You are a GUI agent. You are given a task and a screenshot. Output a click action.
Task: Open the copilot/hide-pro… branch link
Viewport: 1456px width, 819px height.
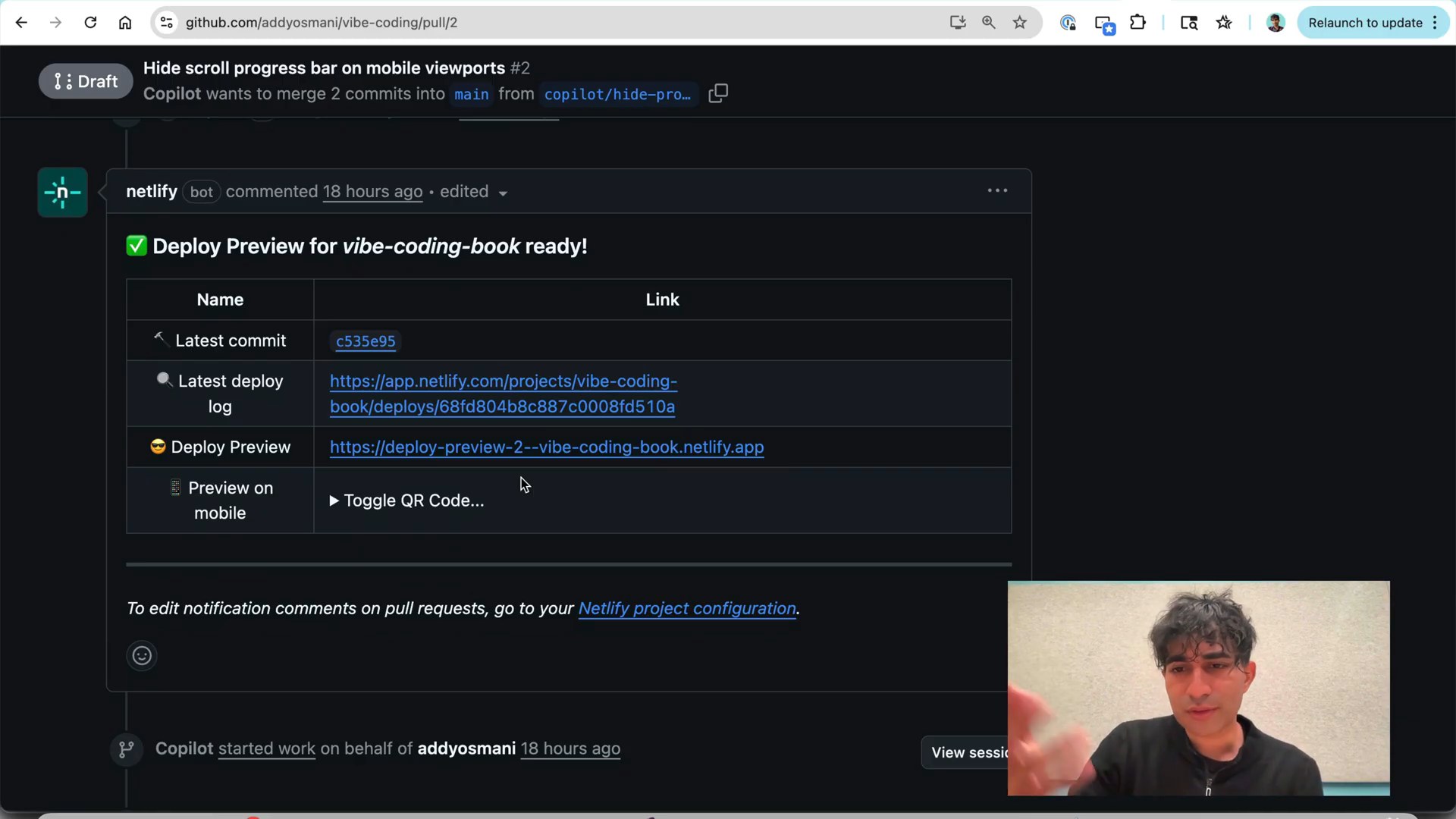tap(617, 95)
